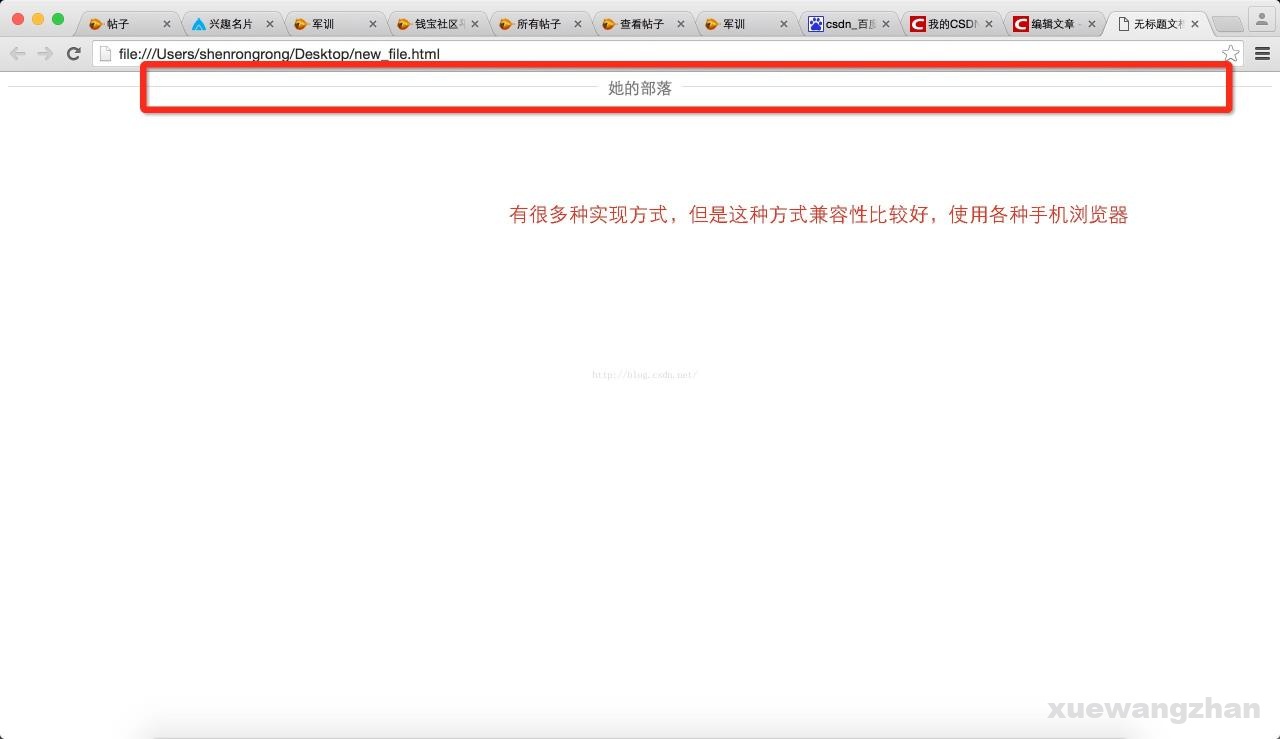This screenshot has width=1280, height=739.
Task: Open a new tab with the new-tab button
Action: tap(1227, 24)
